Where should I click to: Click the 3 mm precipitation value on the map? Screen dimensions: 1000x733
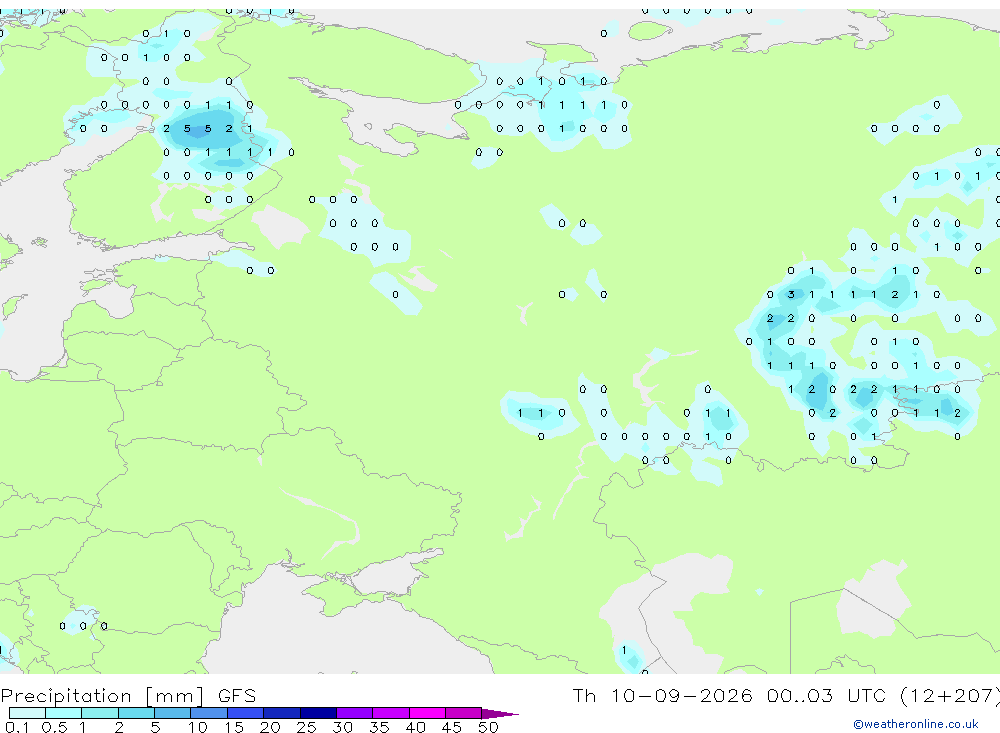(x=791, y=294)
